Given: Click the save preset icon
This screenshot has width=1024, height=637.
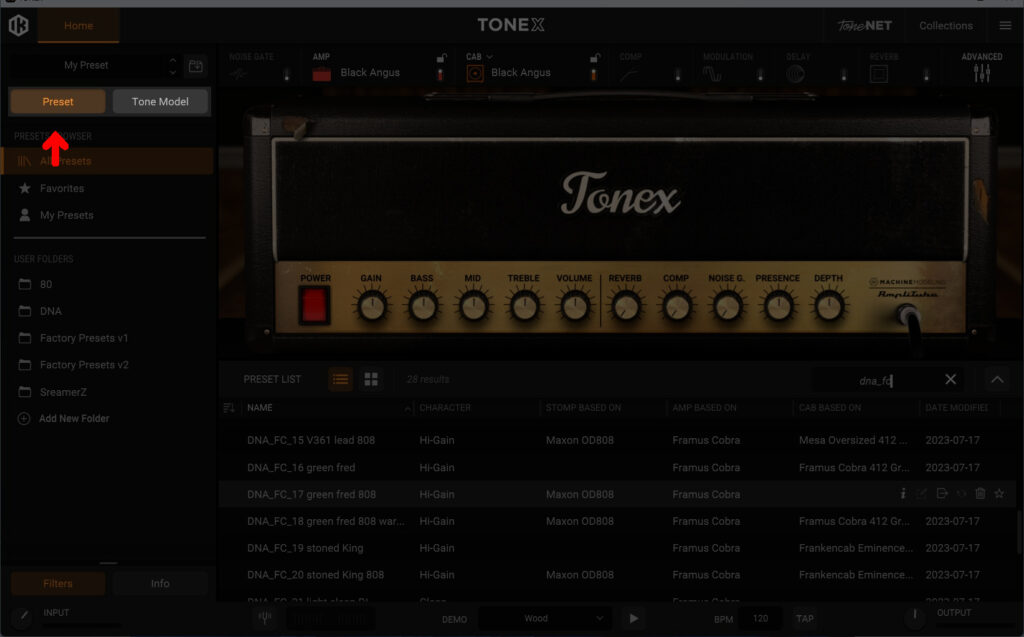Looking at the screenshot, I should point(196,67).
